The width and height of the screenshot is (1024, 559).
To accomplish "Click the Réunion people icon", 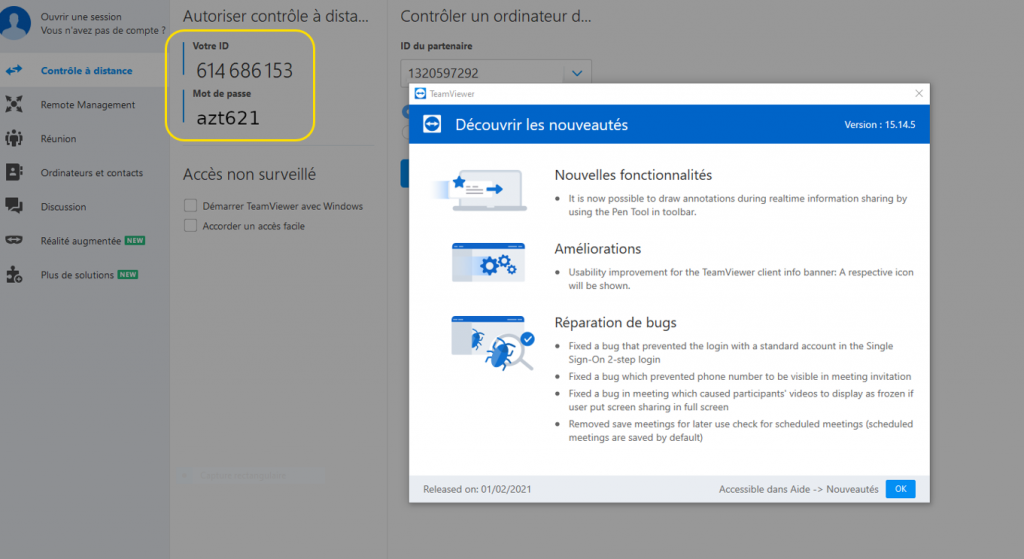I will tap(14, 138).
